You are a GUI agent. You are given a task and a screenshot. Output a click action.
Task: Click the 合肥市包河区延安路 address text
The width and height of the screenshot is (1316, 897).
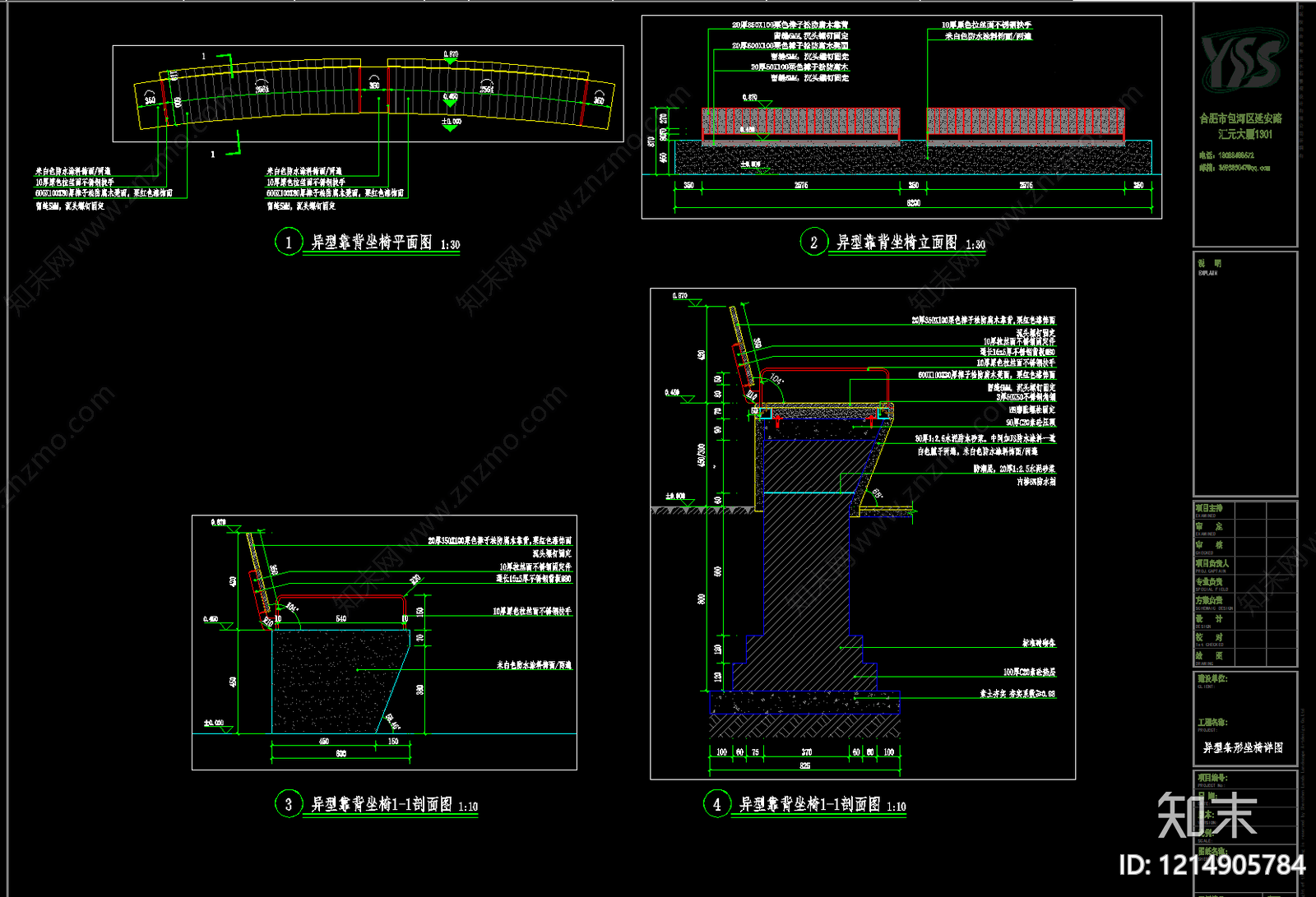point(1240,118)
